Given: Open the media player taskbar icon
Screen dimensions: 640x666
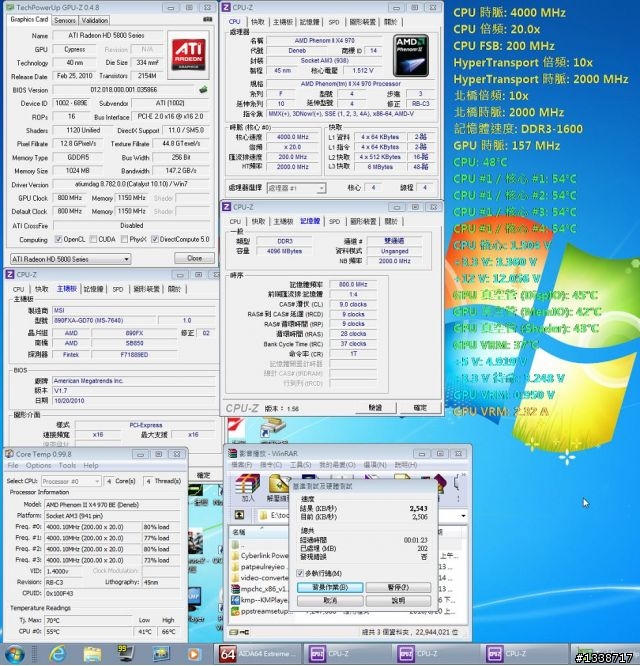Looking at the screenshot, I should 193,655.
